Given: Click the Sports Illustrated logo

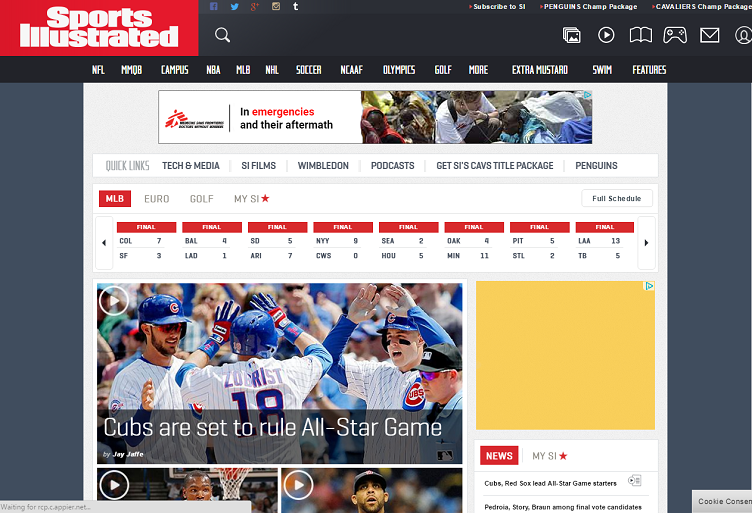Looking at the screenshot, I should click(x=99, y=28).
